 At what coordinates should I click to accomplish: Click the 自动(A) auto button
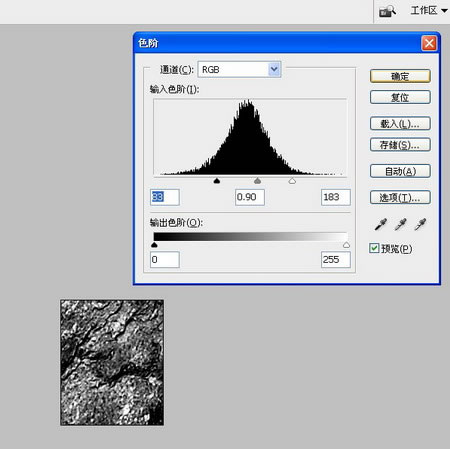pyautogui.click(x=400, y=171)
